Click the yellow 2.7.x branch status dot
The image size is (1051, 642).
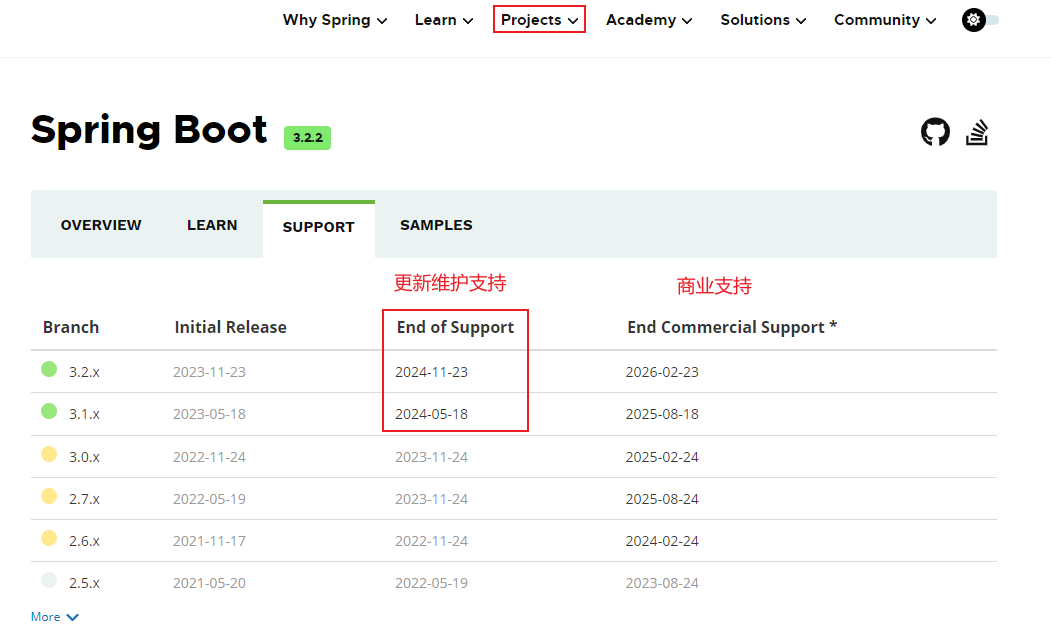coord(49,497)
